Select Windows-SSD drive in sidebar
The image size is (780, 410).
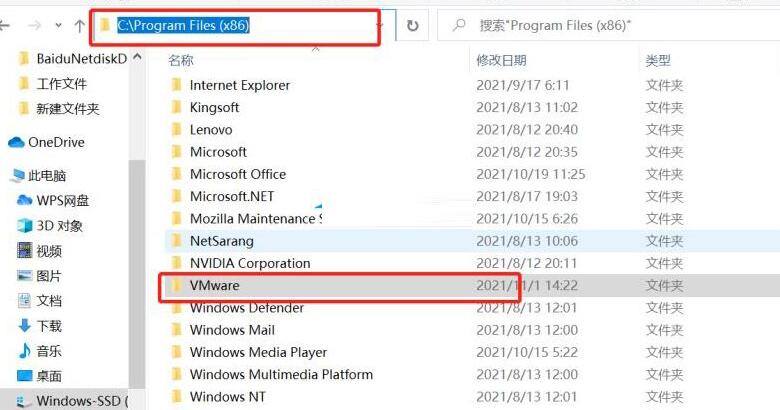[82, 401]
